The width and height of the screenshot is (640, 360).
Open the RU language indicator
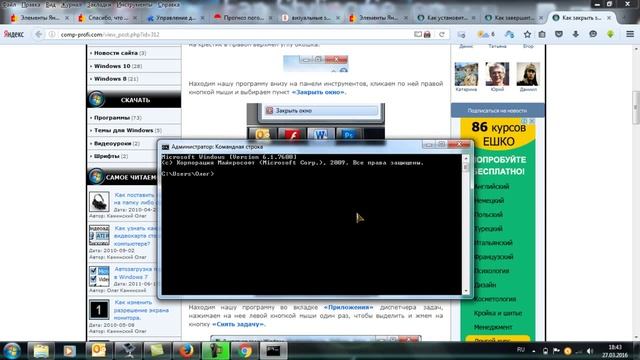click(x=521, y=350)
